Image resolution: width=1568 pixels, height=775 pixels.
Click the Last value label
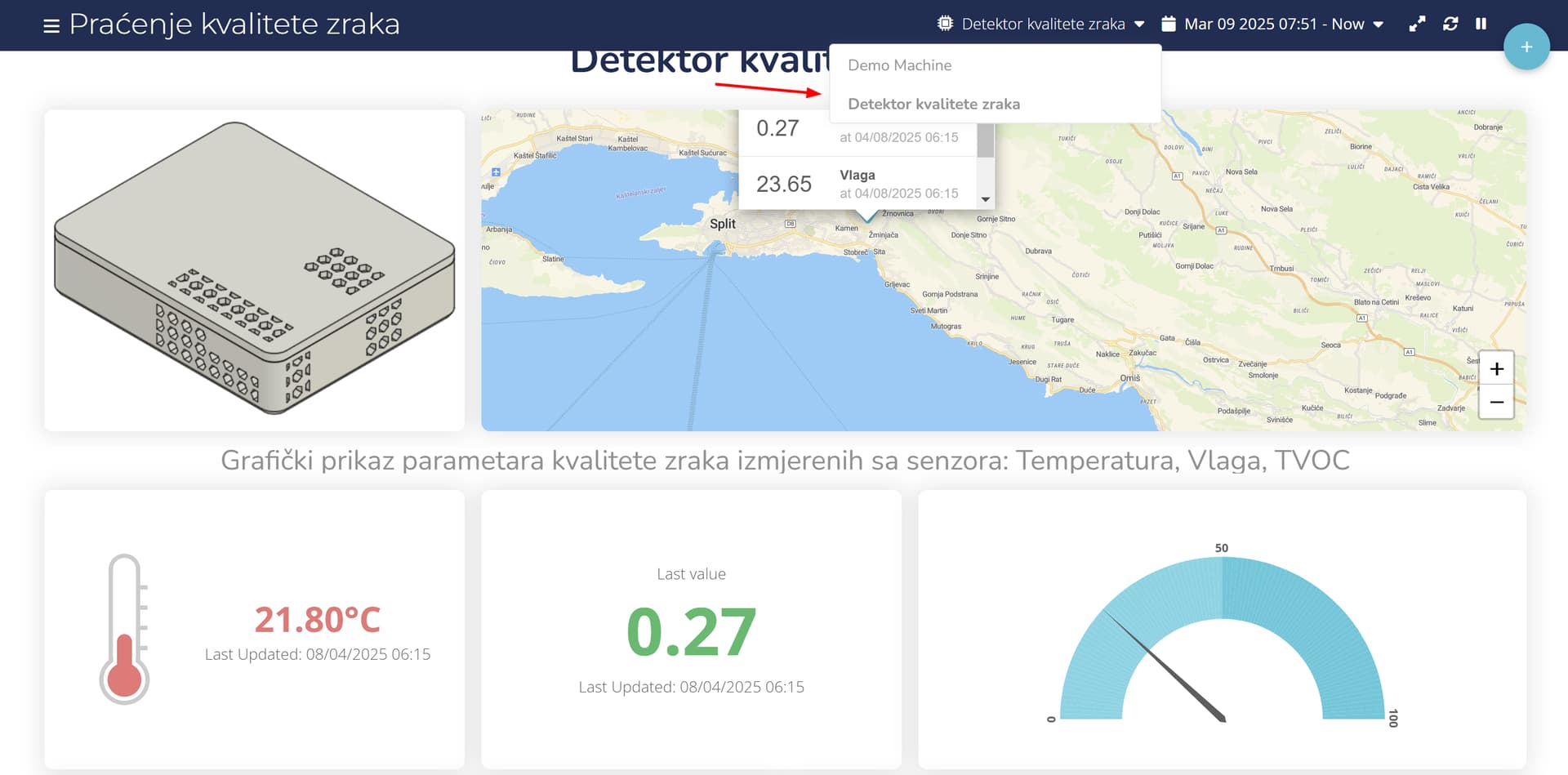691,574
